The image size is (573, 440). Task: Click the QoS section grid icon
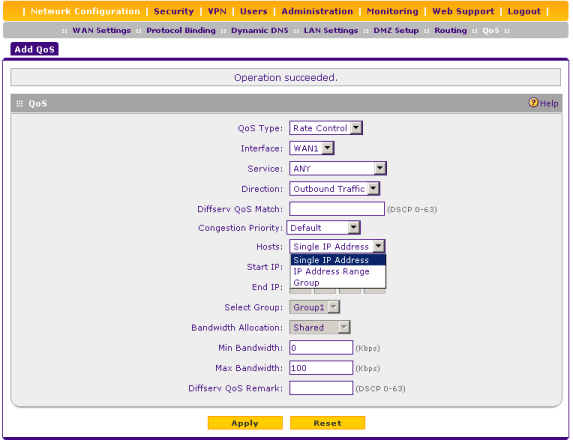tap(20, 104)
